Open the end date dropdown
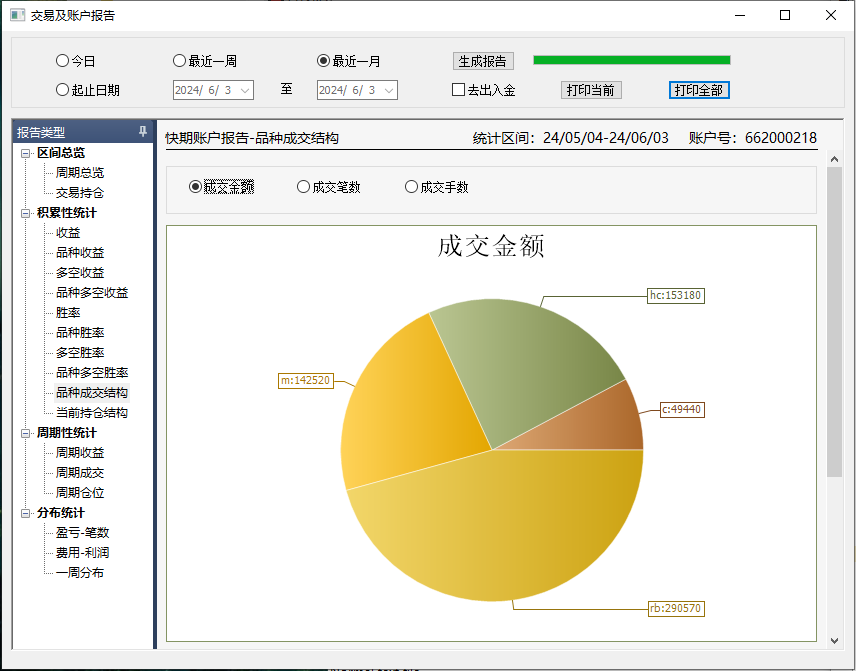 pos(389,91)
